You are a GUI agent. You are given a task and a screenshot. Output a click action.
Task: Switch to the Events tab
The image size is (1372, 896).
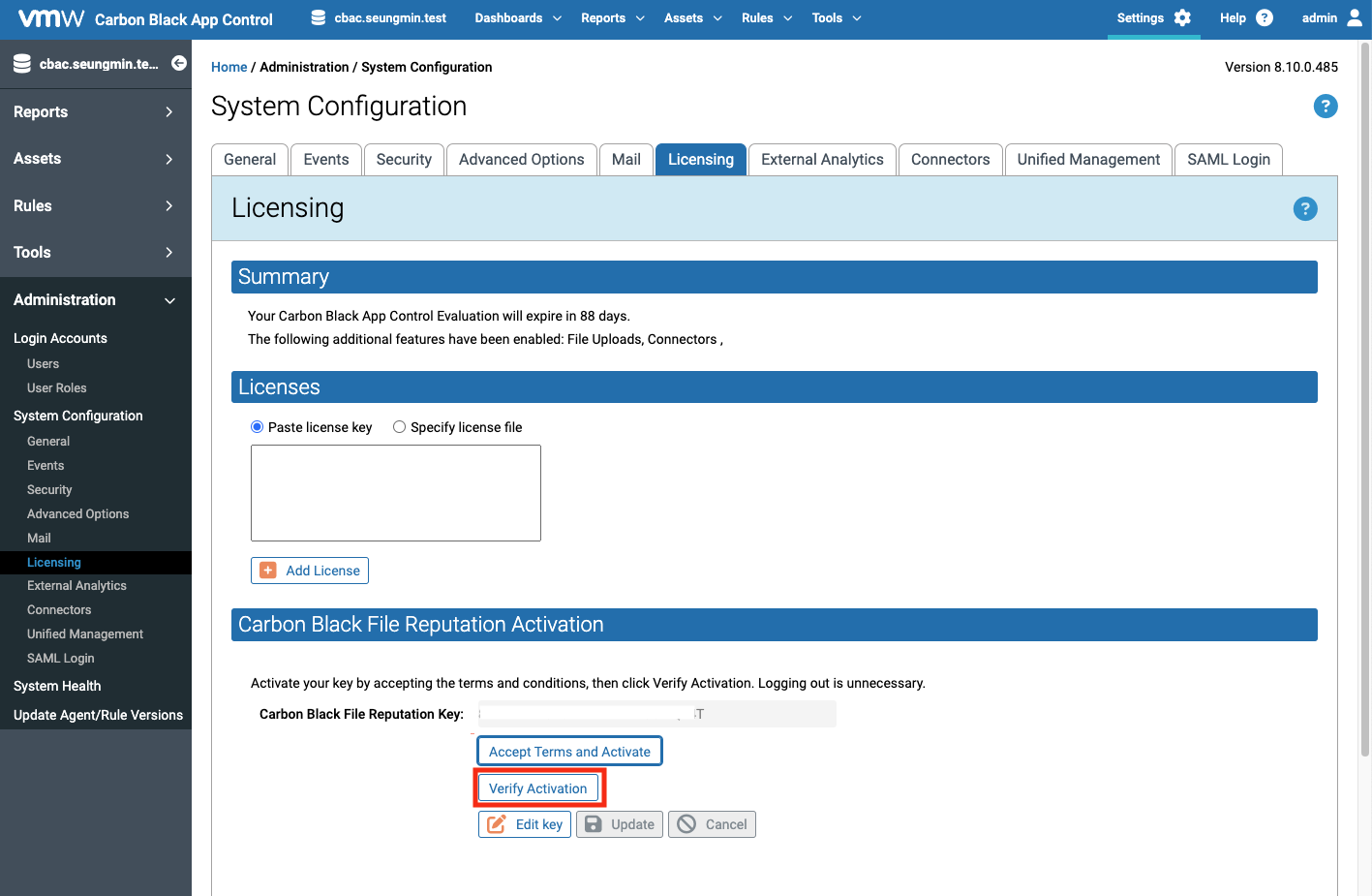click(326, 160)
